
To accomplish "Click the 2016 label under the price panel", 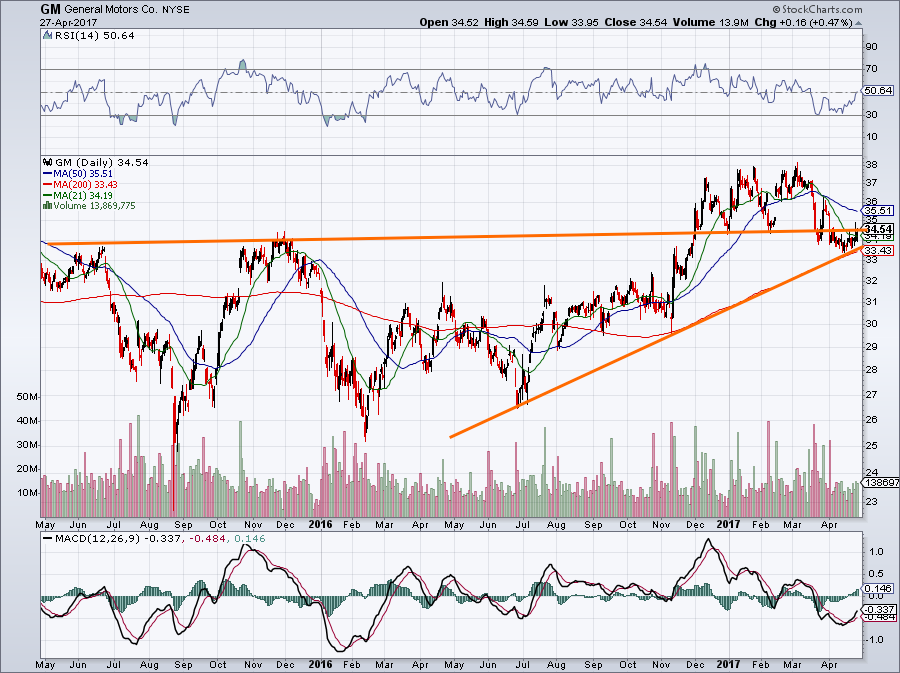I will 320,524.
